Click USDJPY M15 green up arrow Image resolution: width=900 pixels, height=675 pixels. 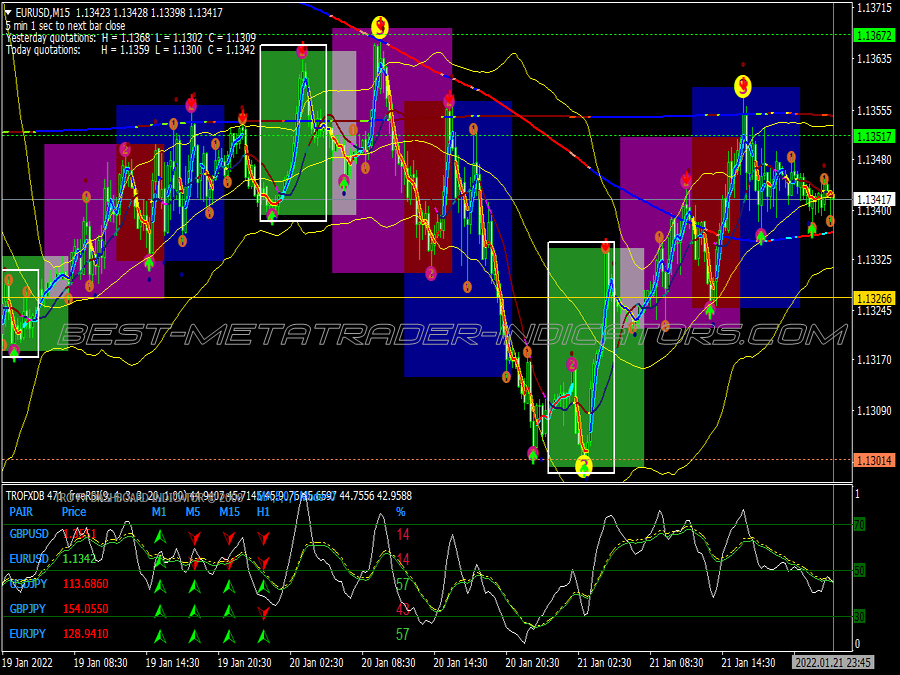pyautogui.click(x=229, y=587)
